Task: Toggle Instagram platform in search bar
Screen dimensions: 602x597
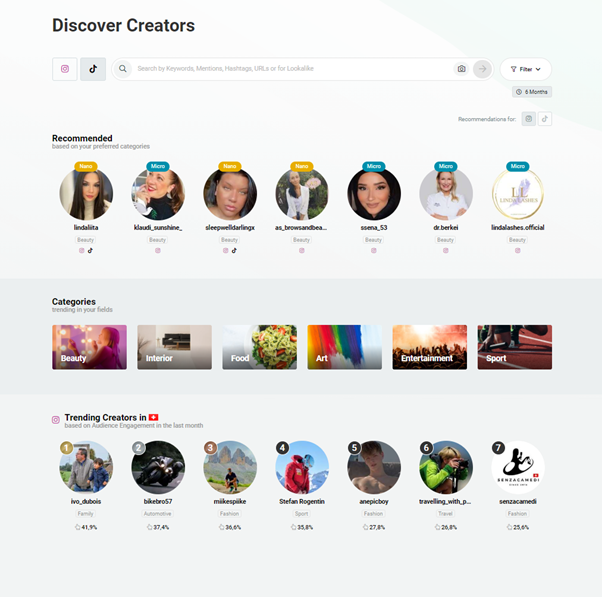Action: pyautogui.click(x=65, y=69)
